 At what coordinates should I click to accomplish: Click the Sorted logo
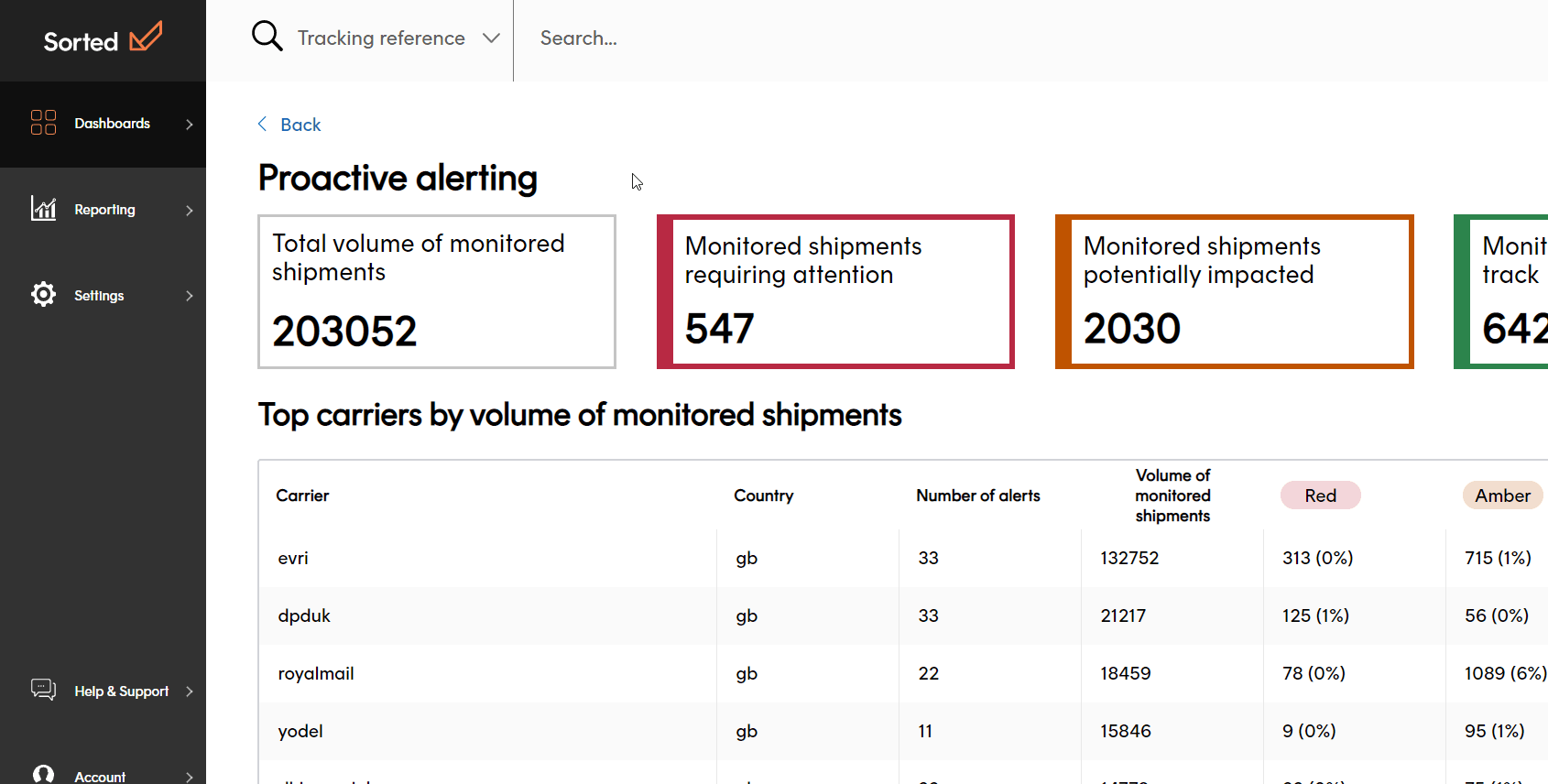103,39
